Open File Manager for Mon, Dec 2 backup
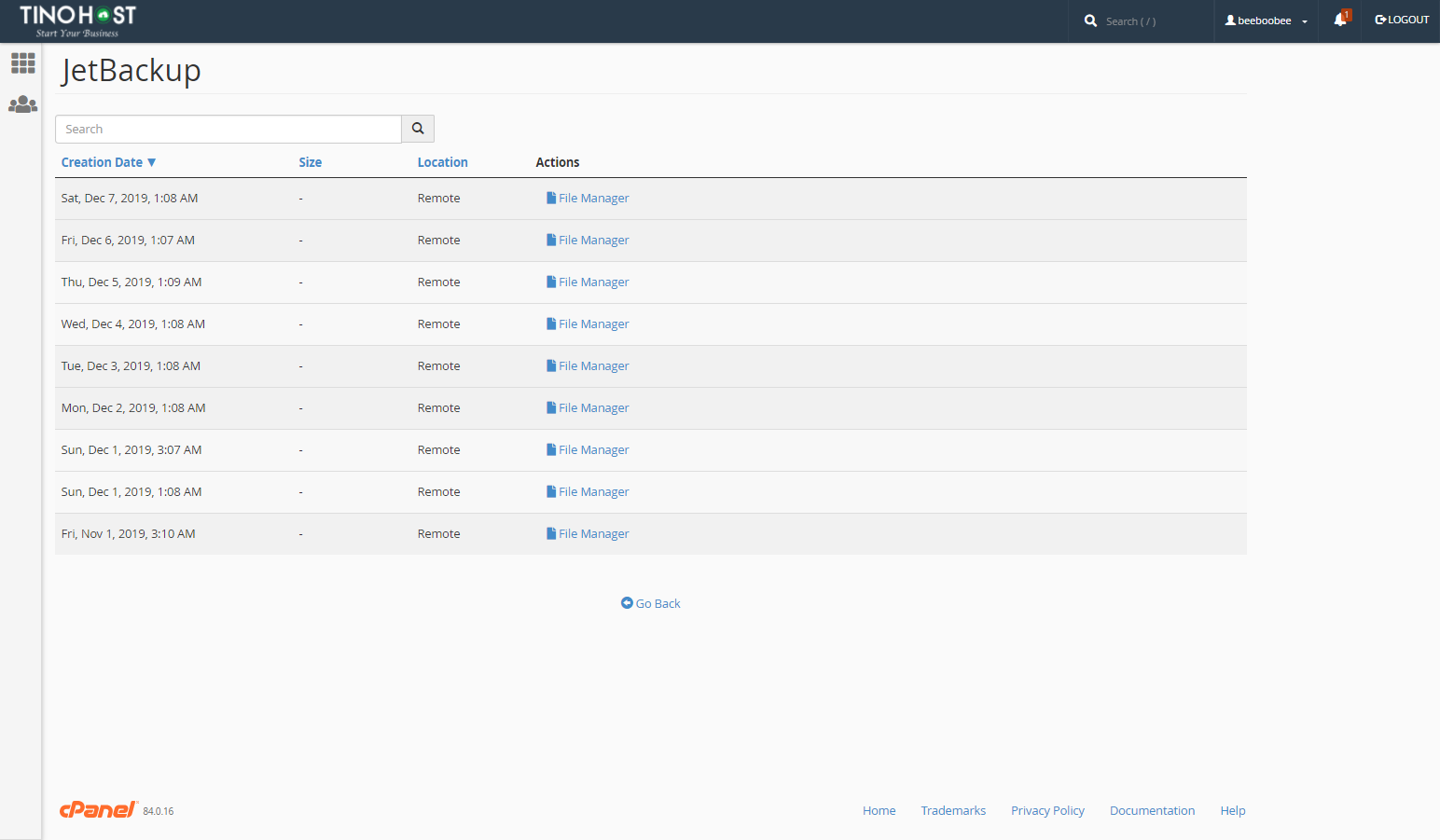Screen dimensions: 1440x840 pos(588,407)
